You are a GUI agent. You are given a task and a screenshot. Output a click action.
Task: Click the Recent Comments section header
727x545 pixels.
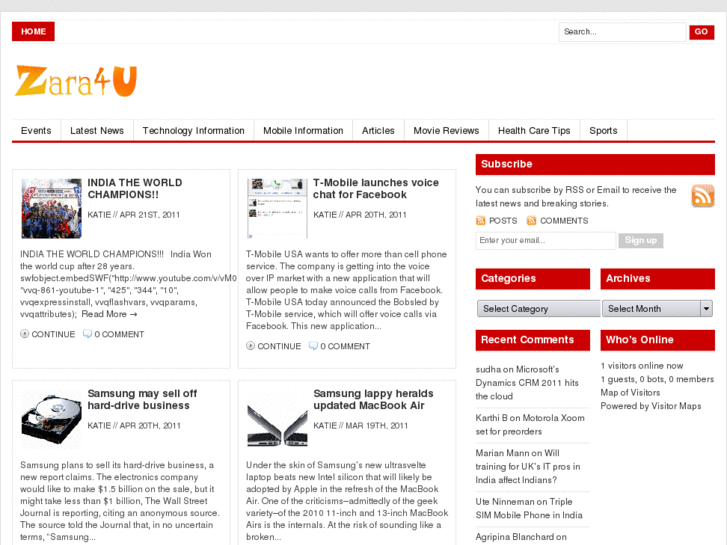(x=533, y=340)
